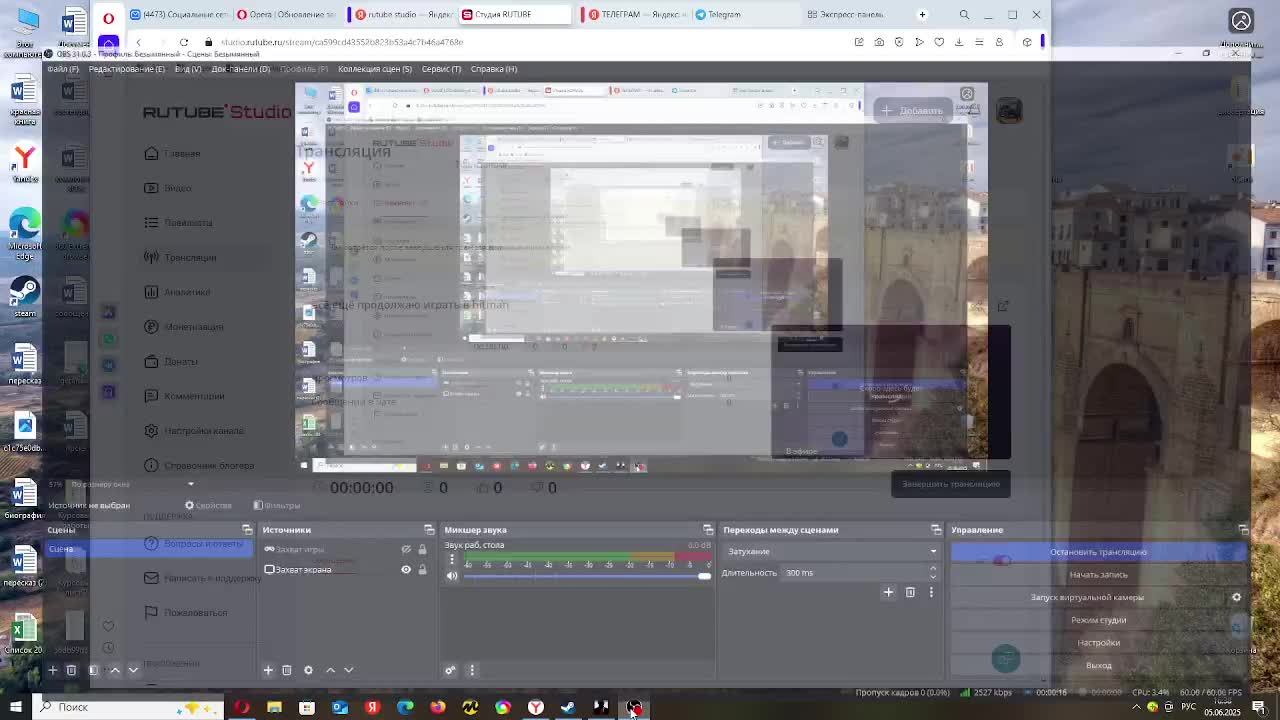This screenshot has height=720, width=1280.
Task: Select the Сцена item in scenes list
Action: click(150, 549)
